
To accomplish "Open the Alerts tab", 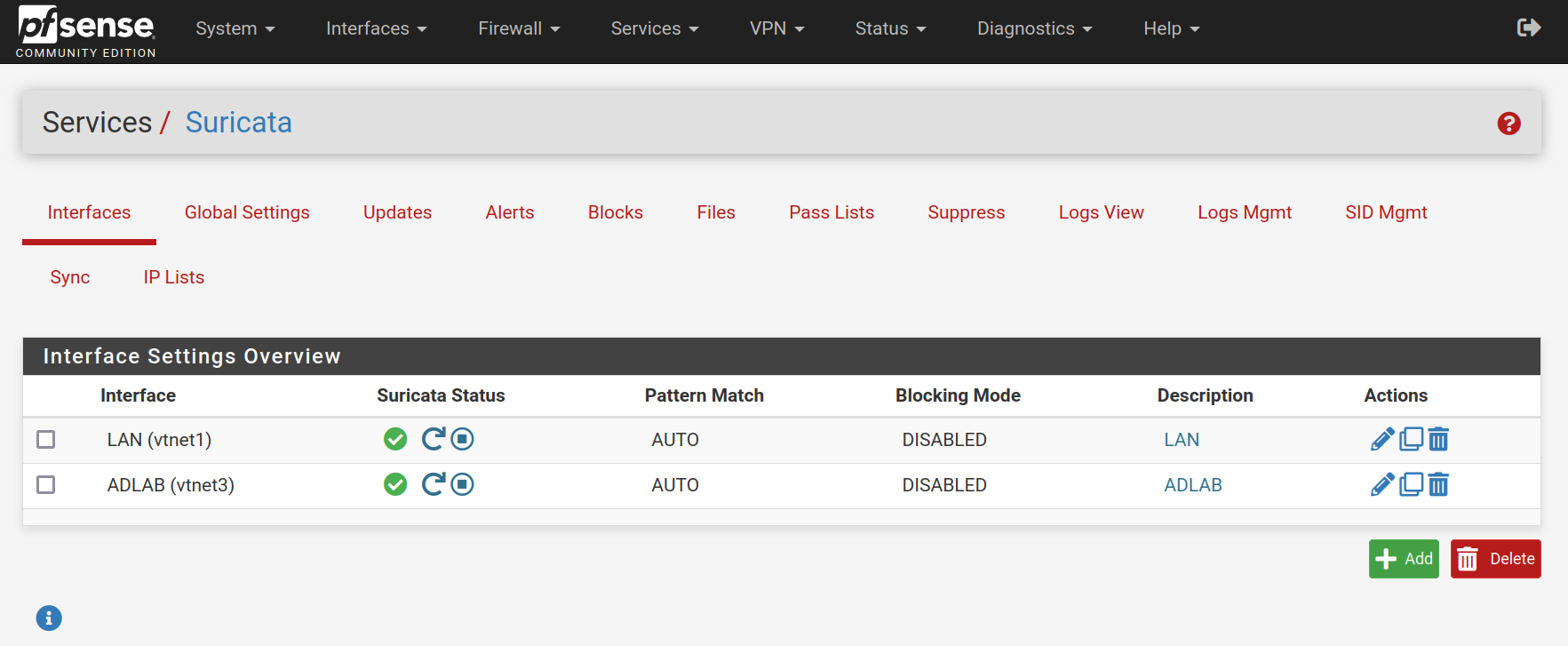I will pos(510,212).
